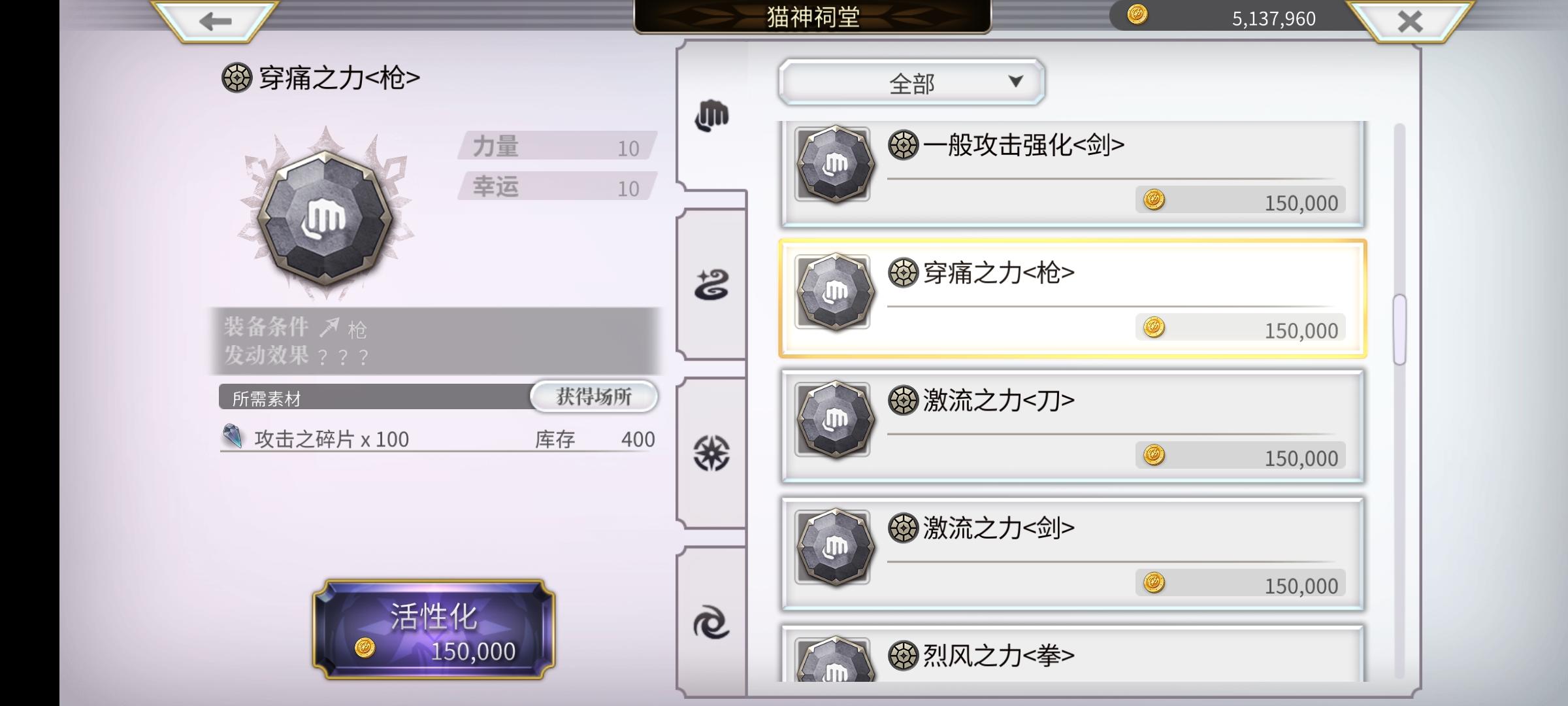Click the 活性化 activation button
Viewport: 1568px width, 706px height.
click(434, 630)
